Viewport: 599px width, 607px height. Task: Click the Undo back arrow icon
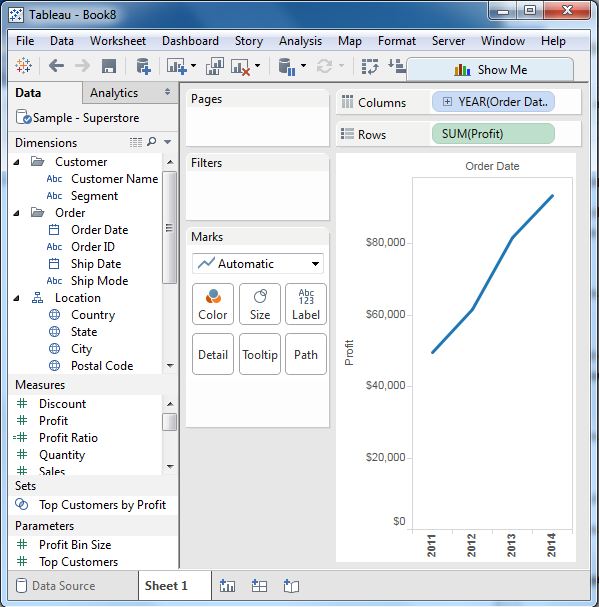point(56,66)
